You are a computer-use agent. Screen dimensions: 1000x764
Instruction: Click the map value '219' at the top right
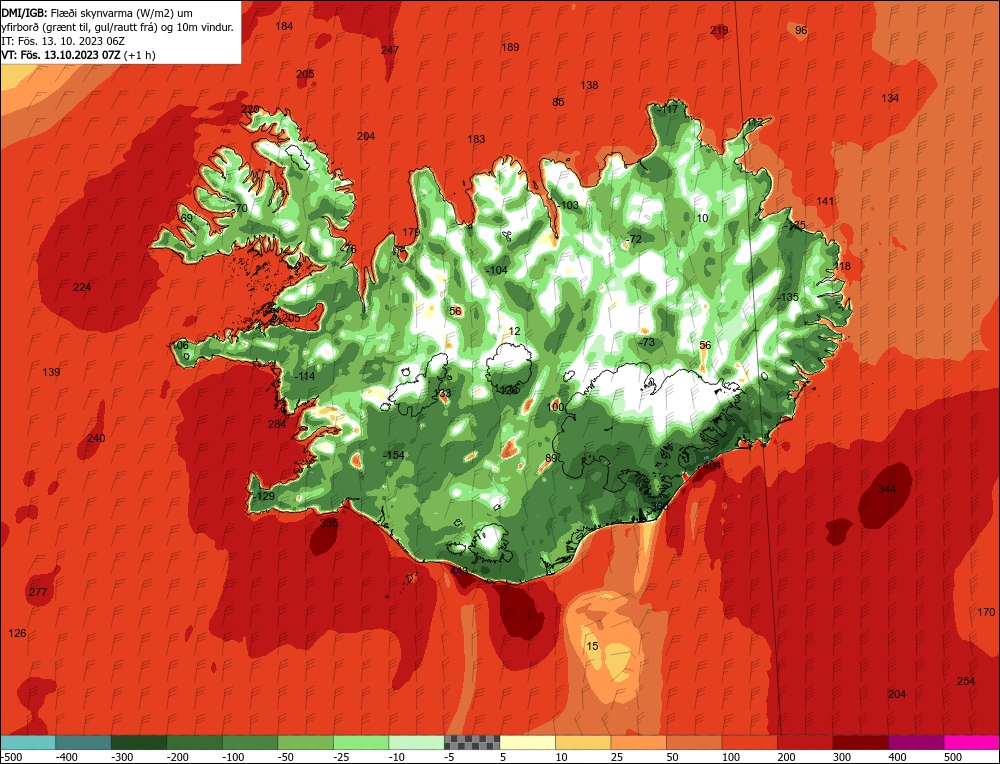(x=719, y=30)
